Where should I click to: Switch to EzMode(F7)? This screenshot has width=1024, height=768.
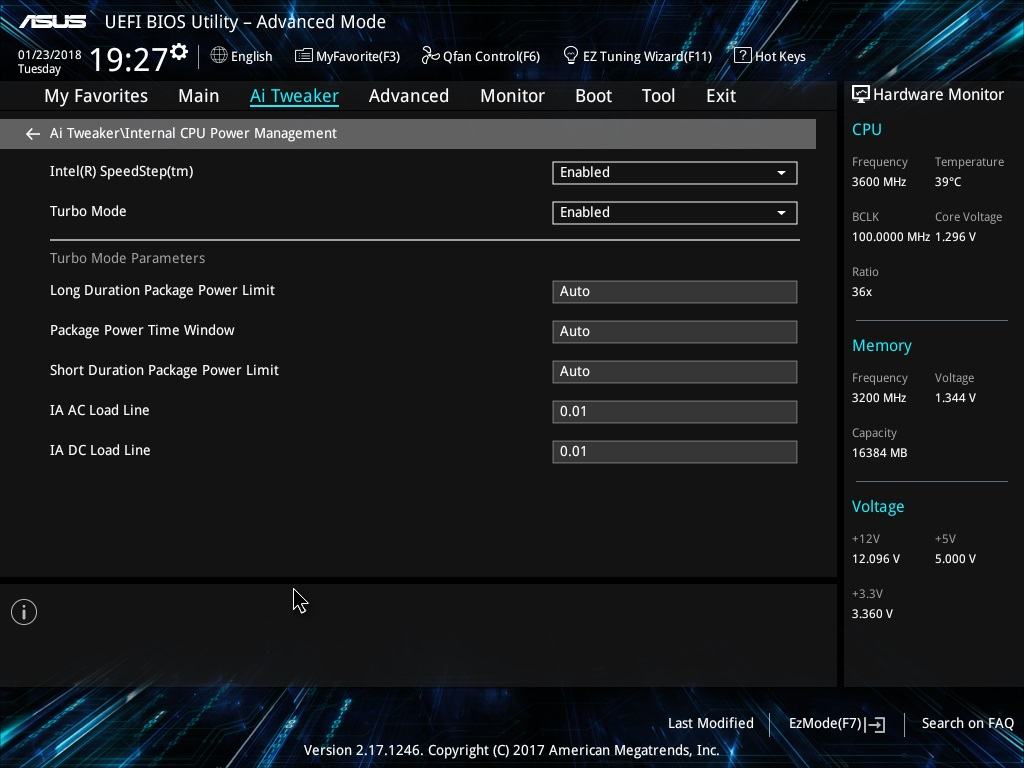click(837, 724)
